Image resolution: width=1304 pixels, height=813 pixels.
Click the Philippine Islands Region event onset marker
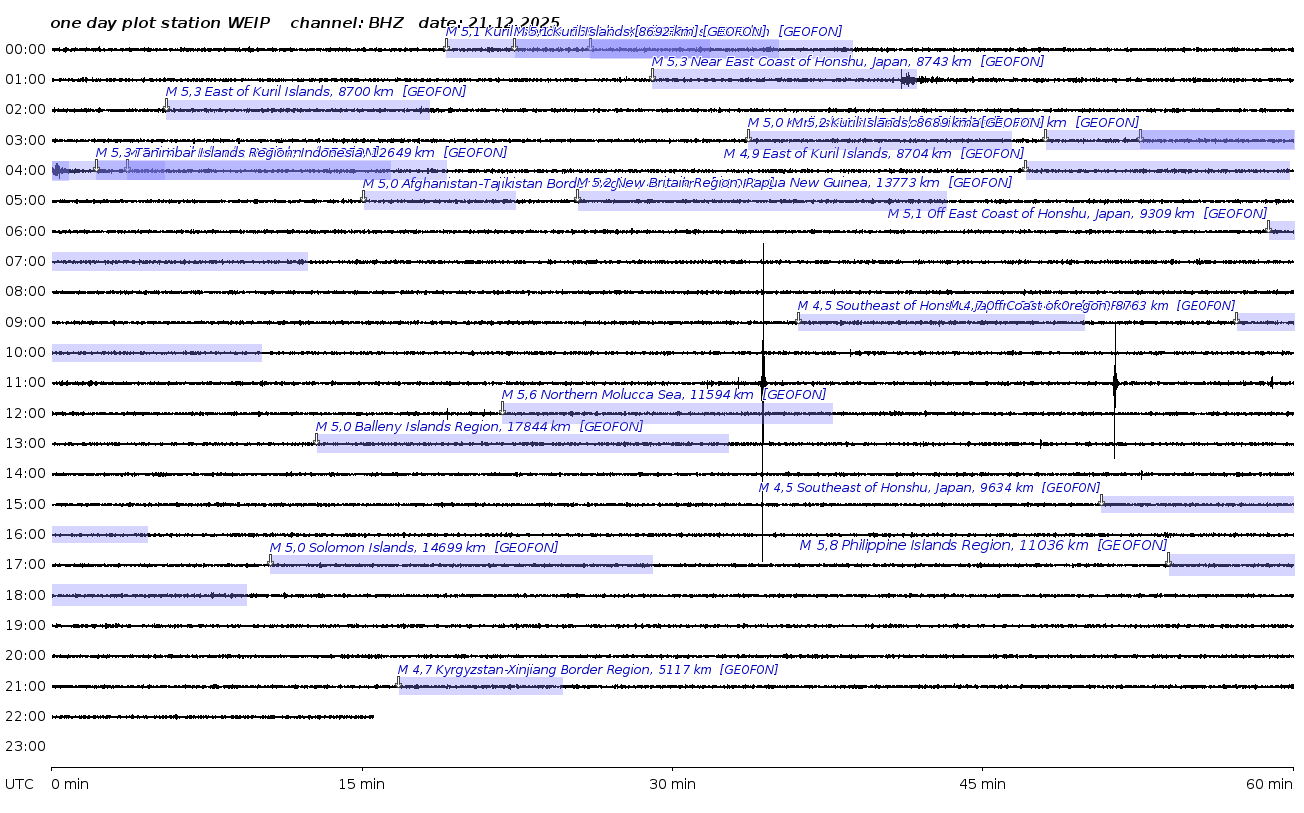pyautogui.click(x=1167, y=559)
